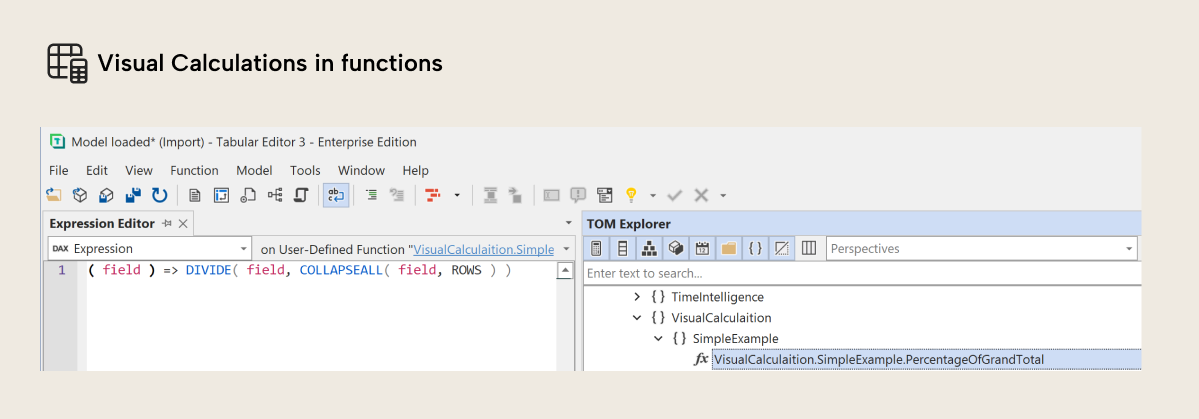Image resolution: width=1199 pixels, height=419 pixels.
Task: Expand the TimeIntelligence tree node
Action: (x=637, y=297)
